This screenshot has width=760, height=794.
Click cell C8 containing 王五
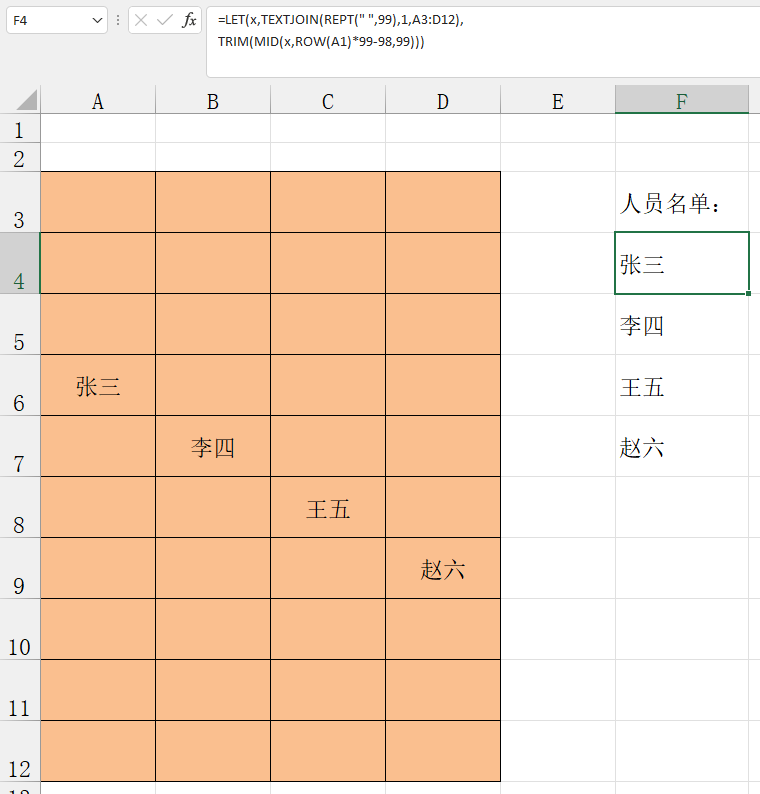[328, 507]
